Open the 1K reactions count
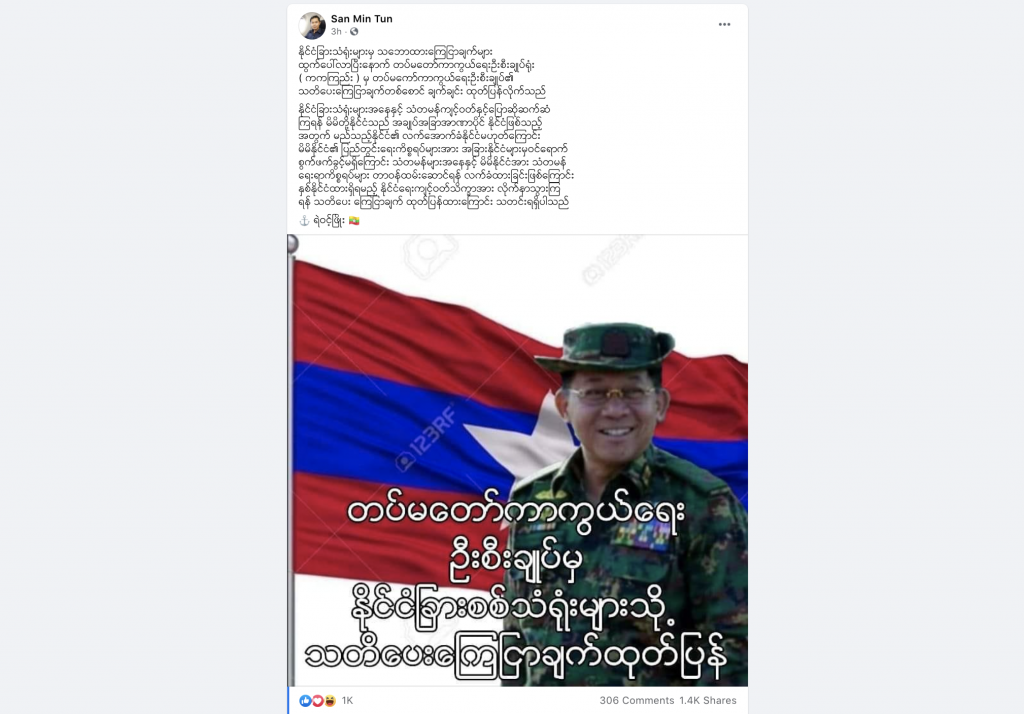Screen dimensions: 1024x714 tap(347, 700)
